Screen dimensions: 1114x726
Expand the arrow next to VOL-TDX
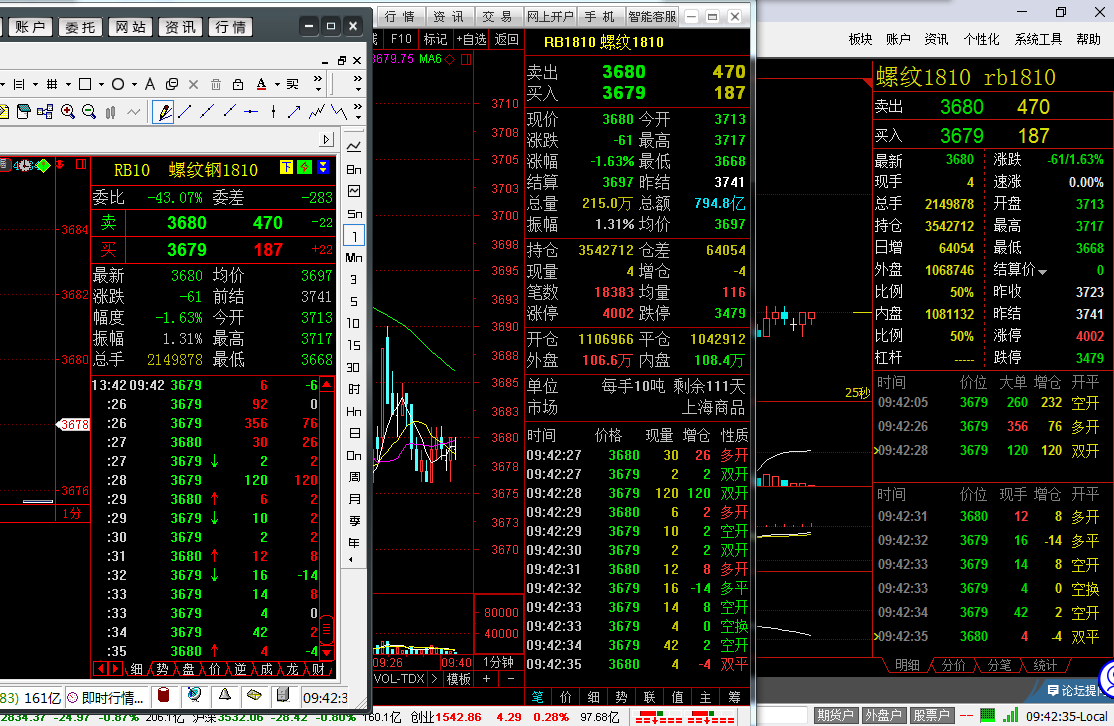tap(435, 679)
